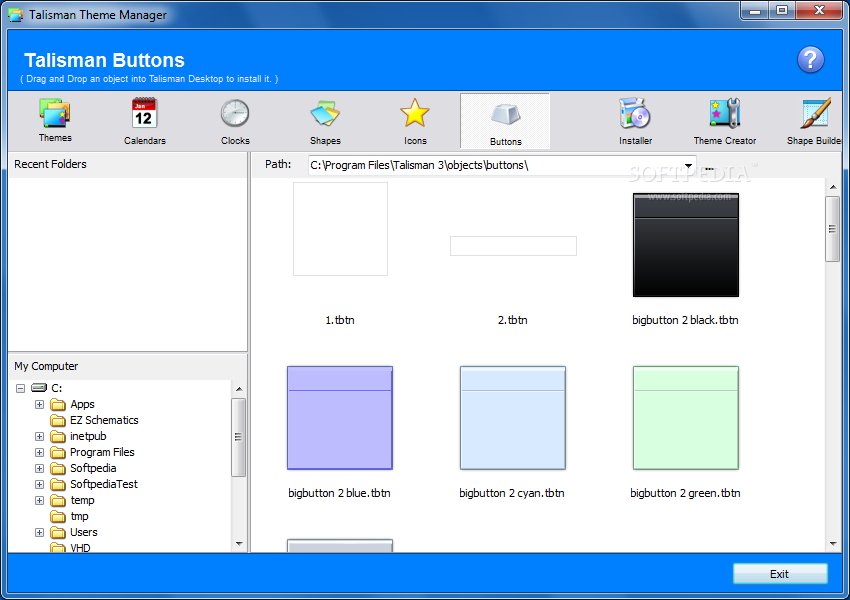Click the browse (...) button next to Path

709,167
